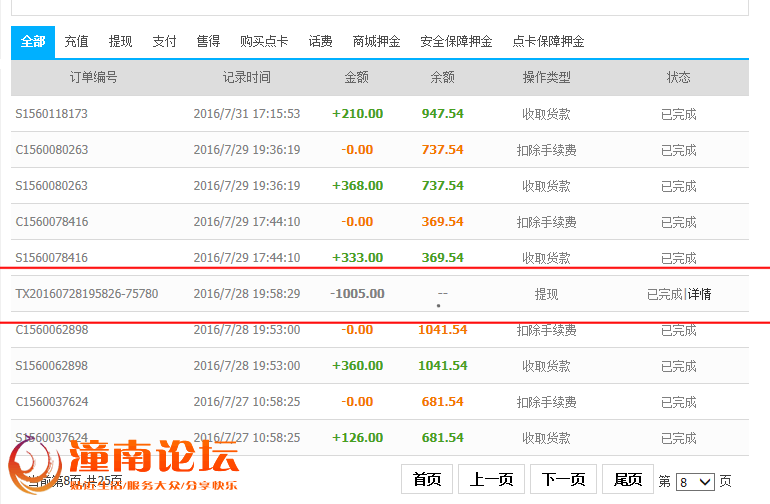This screenshot has height=504, width=770.
Task: Click 扣除手续费 in the C1560037624 row
Action: pos(547,402)
